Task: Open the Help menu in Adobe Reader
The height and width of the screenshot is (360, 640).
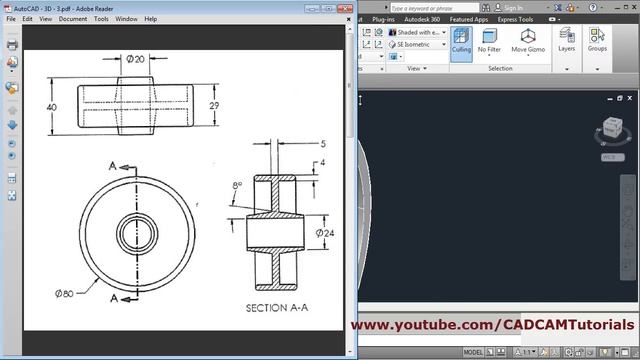Action: point(151,19)
